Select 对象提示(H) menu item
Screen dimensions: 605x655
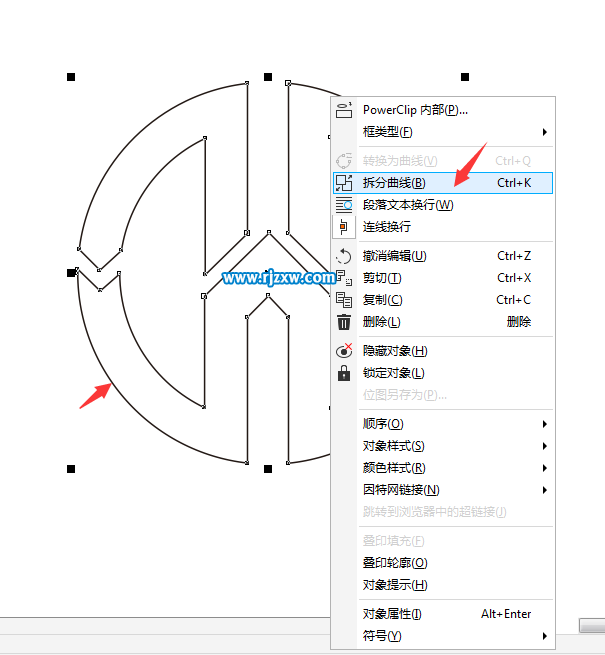click(x=443, y=585)
